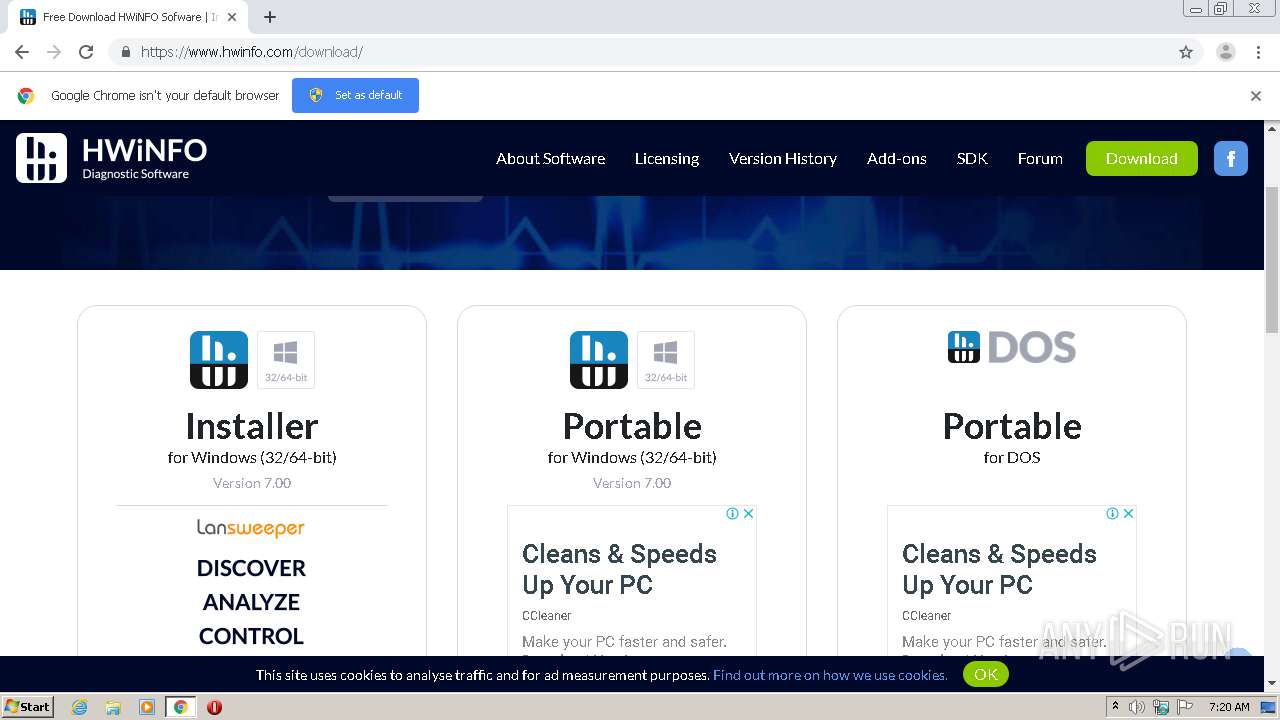Reload the page with refresh icon
This screenshot has width=1280, height=720.
pyautogui.click(x=86, y=52)
